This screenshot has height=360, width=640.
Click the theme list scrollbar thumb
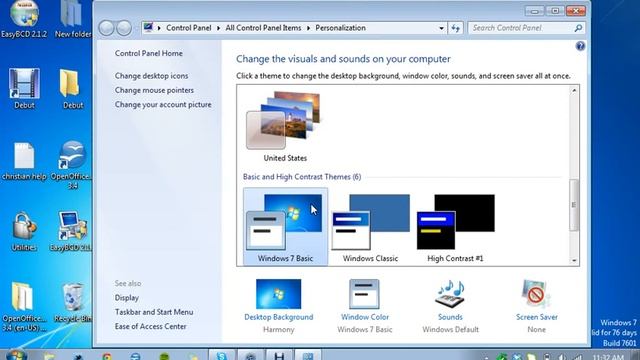click(x=574, y=205)
